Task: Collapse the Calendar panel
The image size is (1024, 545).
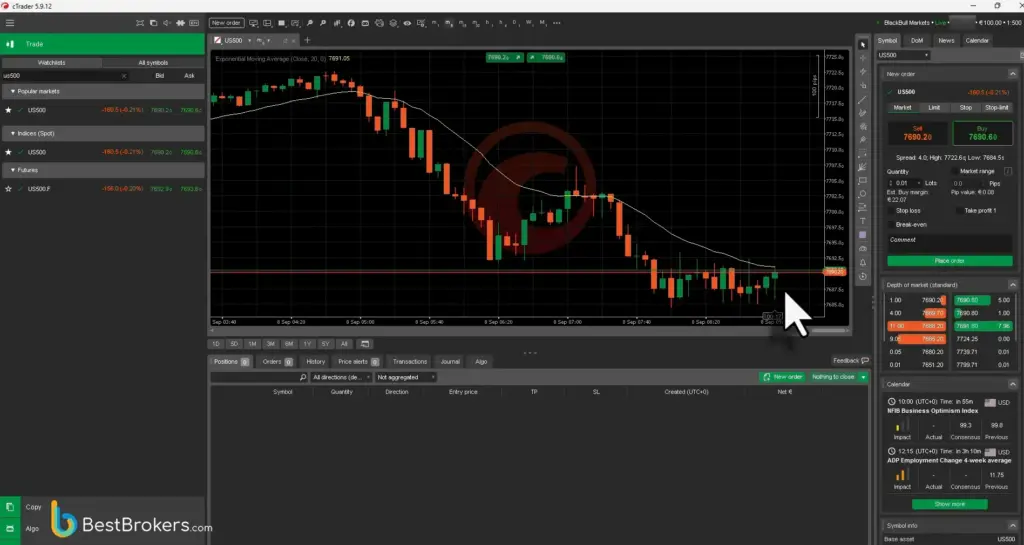Action: [x=1012, y=384]
